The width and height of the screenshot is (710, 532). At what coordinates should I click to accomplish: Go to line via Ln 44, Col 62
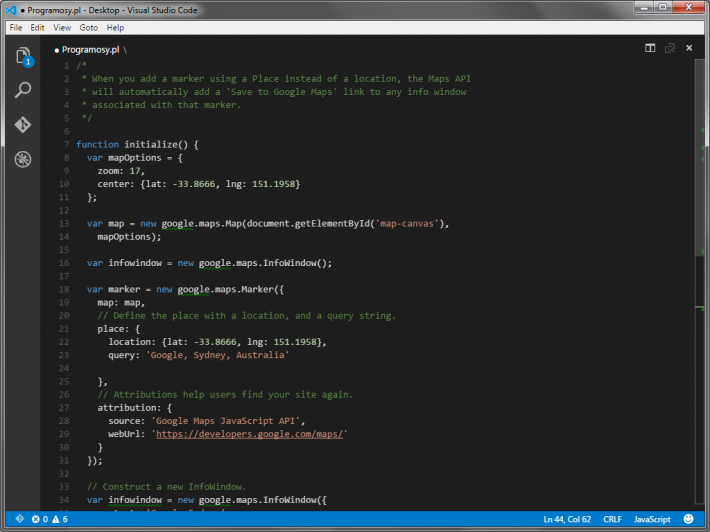coord(567,519)
